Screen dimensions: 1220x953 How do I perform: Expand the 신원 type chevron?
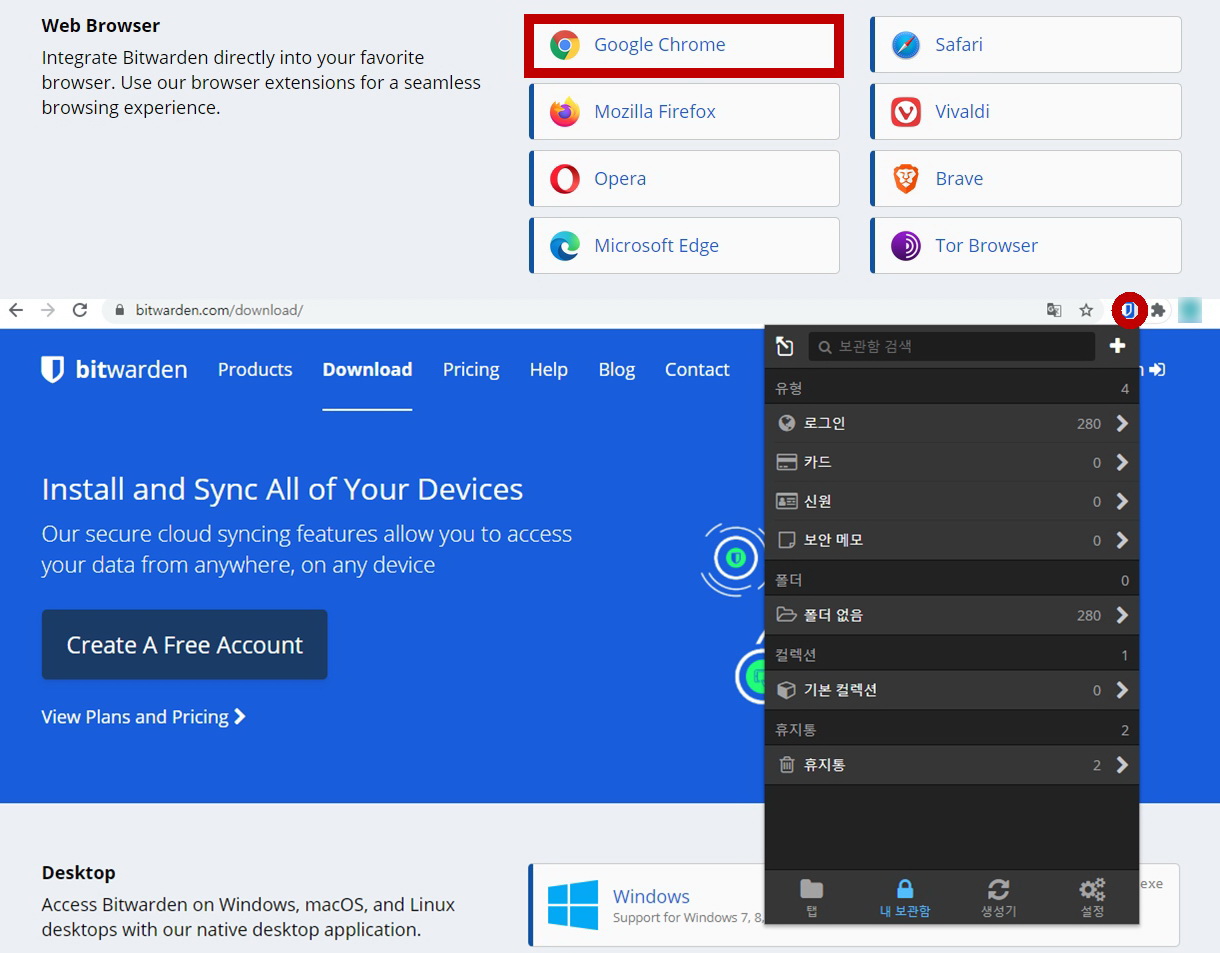coord(1122,501)
